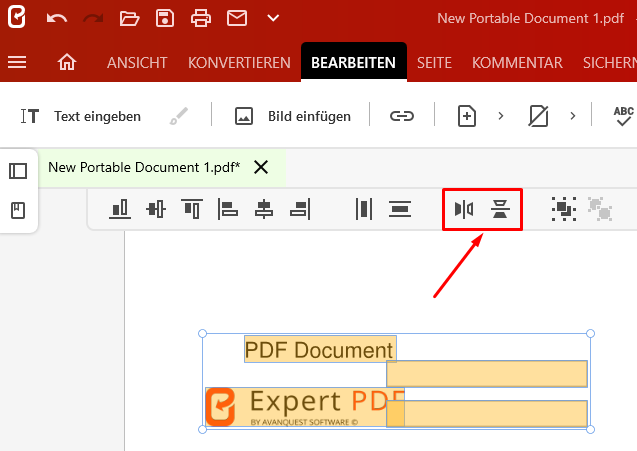
Task: Close New Portable Document 1.pdf tab
Action: pyautogui.click(x=261, y=167)
